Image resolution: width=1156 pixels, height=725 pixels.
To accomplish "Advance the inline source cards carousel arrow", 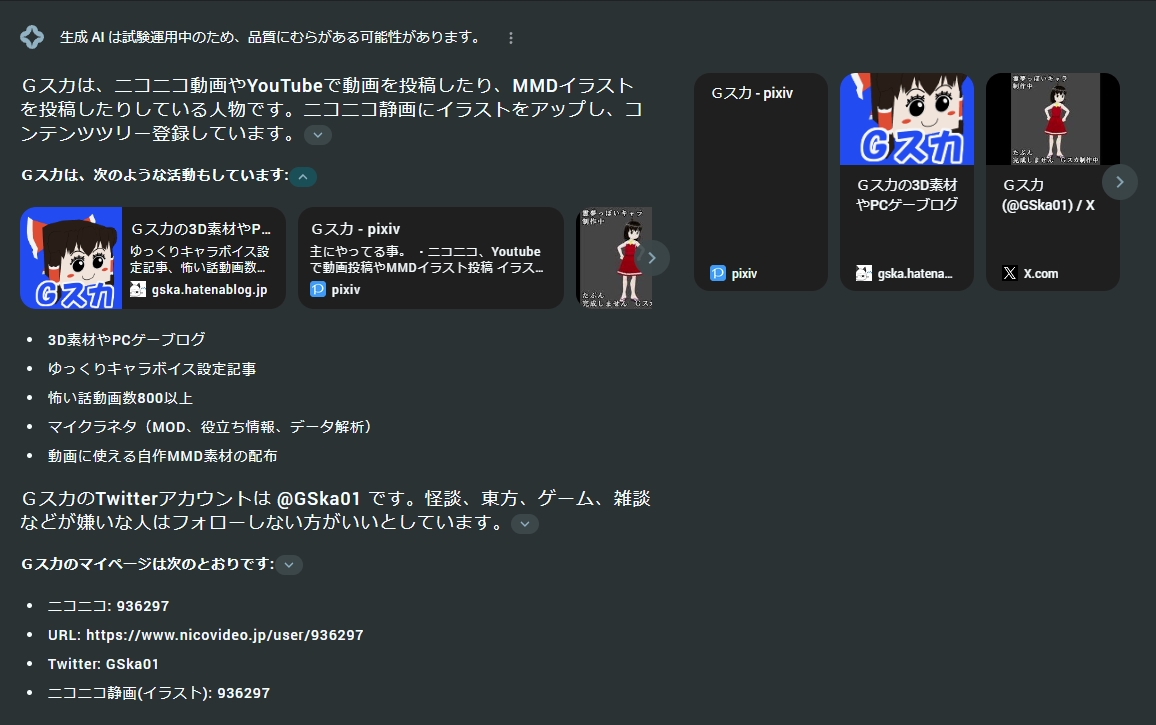I will coord(652,258).
